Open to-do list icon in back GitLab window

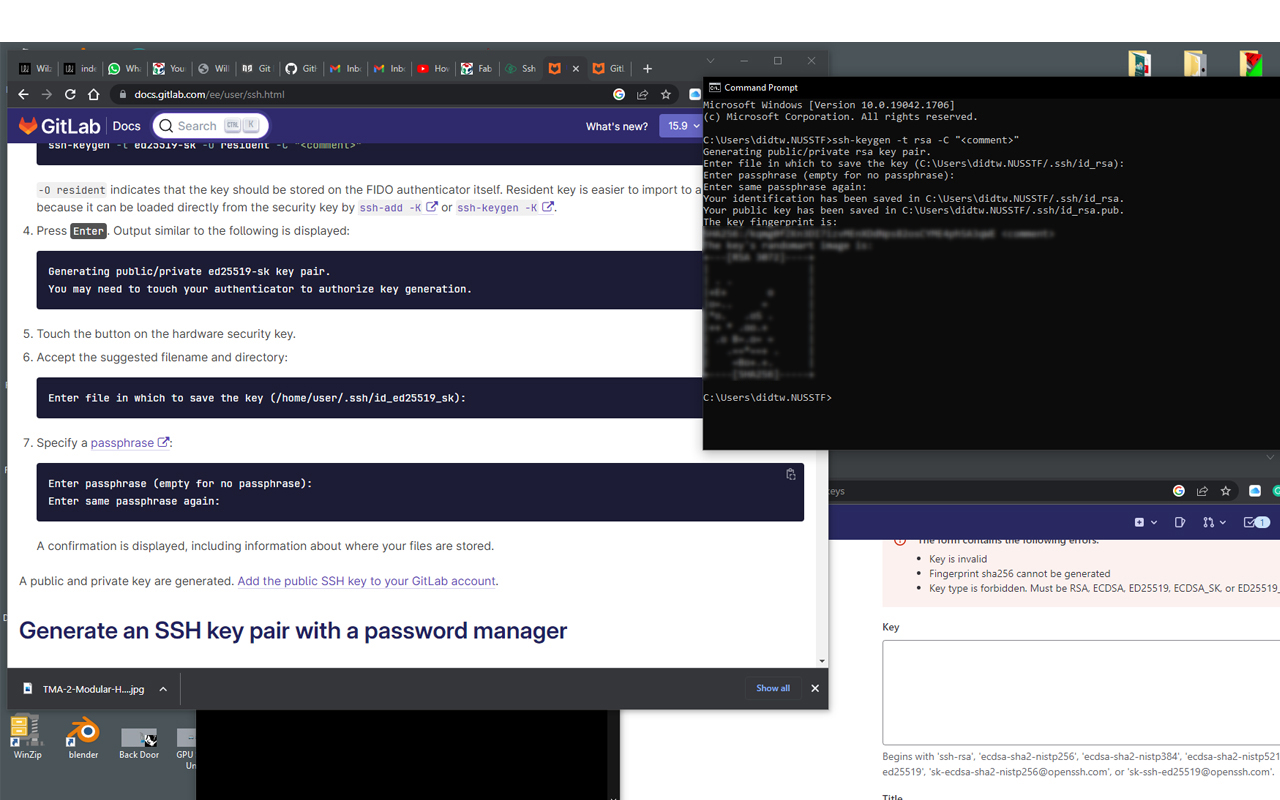(1256, 522)
